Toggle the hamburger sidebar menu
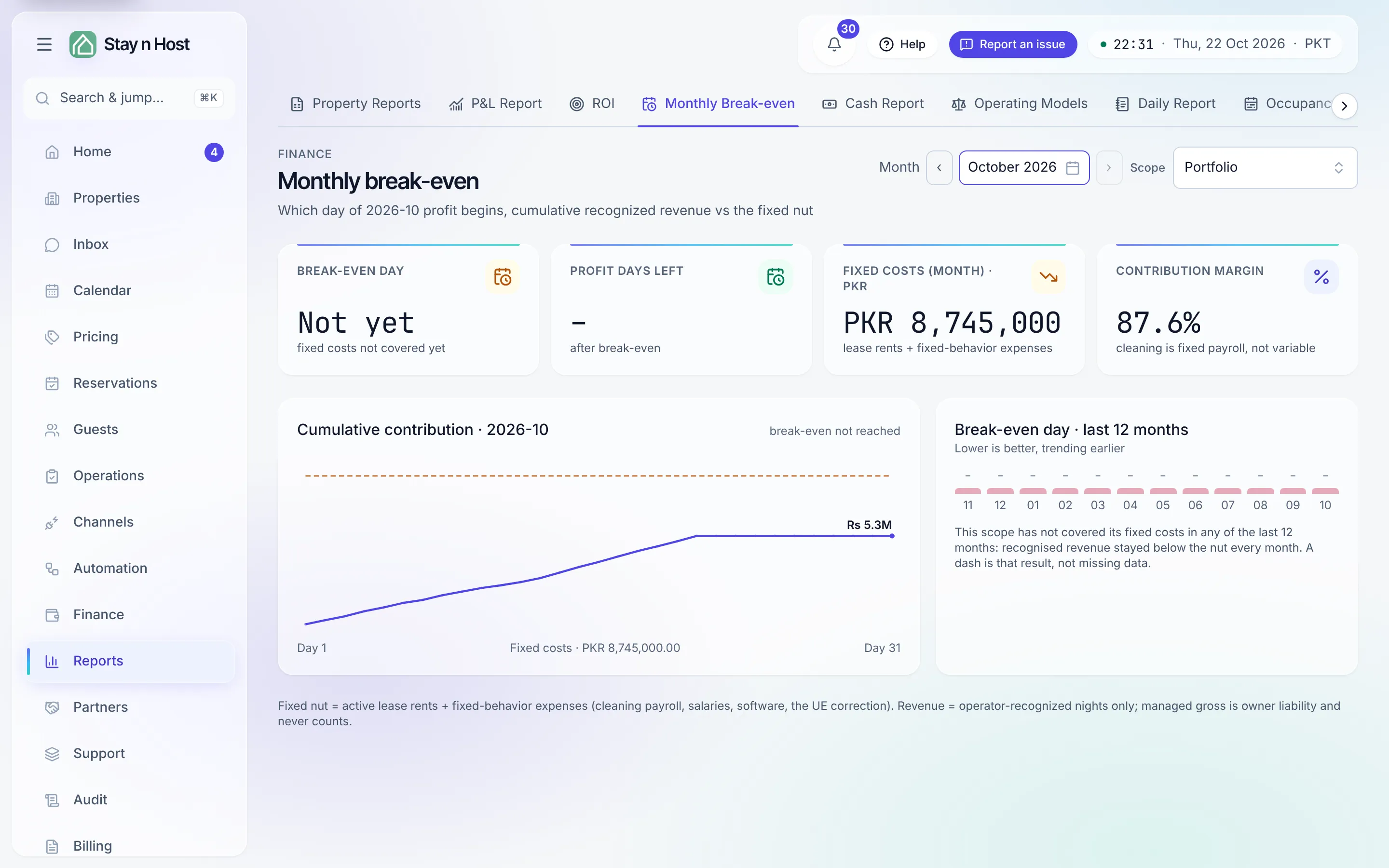 tap(44, 44)
